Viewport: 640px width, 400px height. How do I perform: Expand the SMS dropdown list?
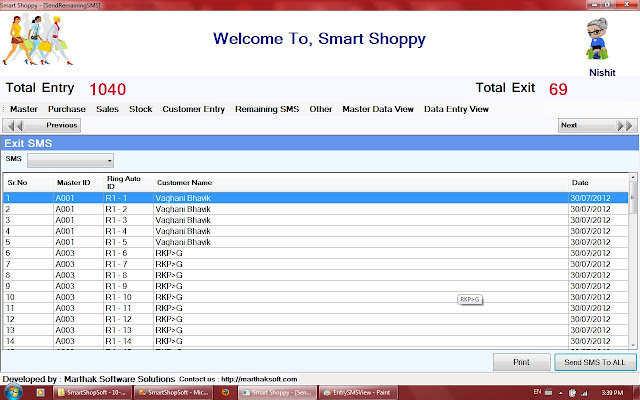(x=70, y=160)
